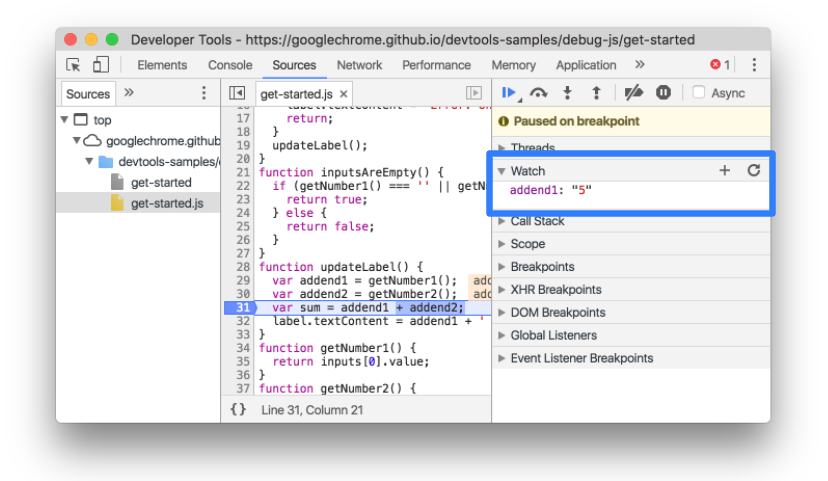
Task: Expand the Threads section
Action: pyautogui.click(x=502, y=147)
